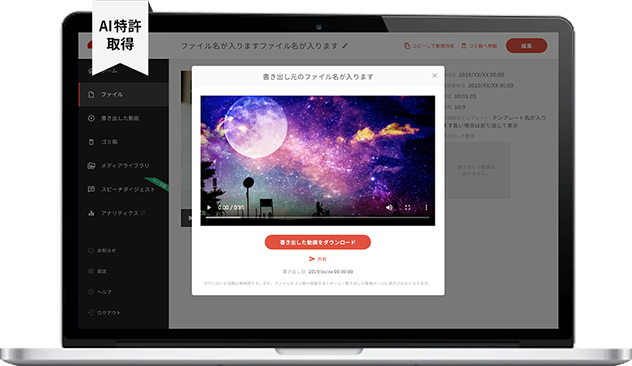The width and height of the screenshot is (632, 366).
Task: Seek along the video progress bar
Action: click(x=318, y=217)
